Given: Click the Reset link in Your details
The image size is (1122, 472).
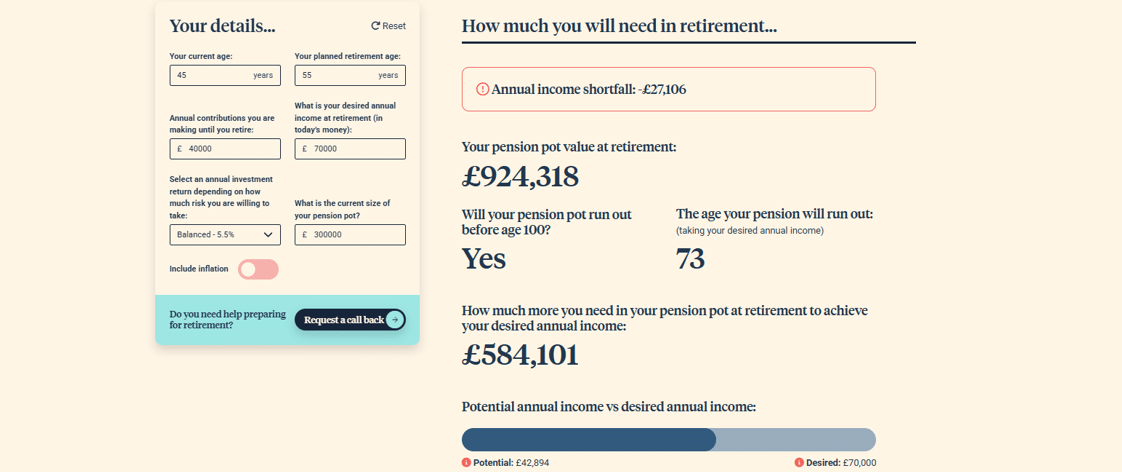Looking at the screenshot, I should click(x=389, y=26).
